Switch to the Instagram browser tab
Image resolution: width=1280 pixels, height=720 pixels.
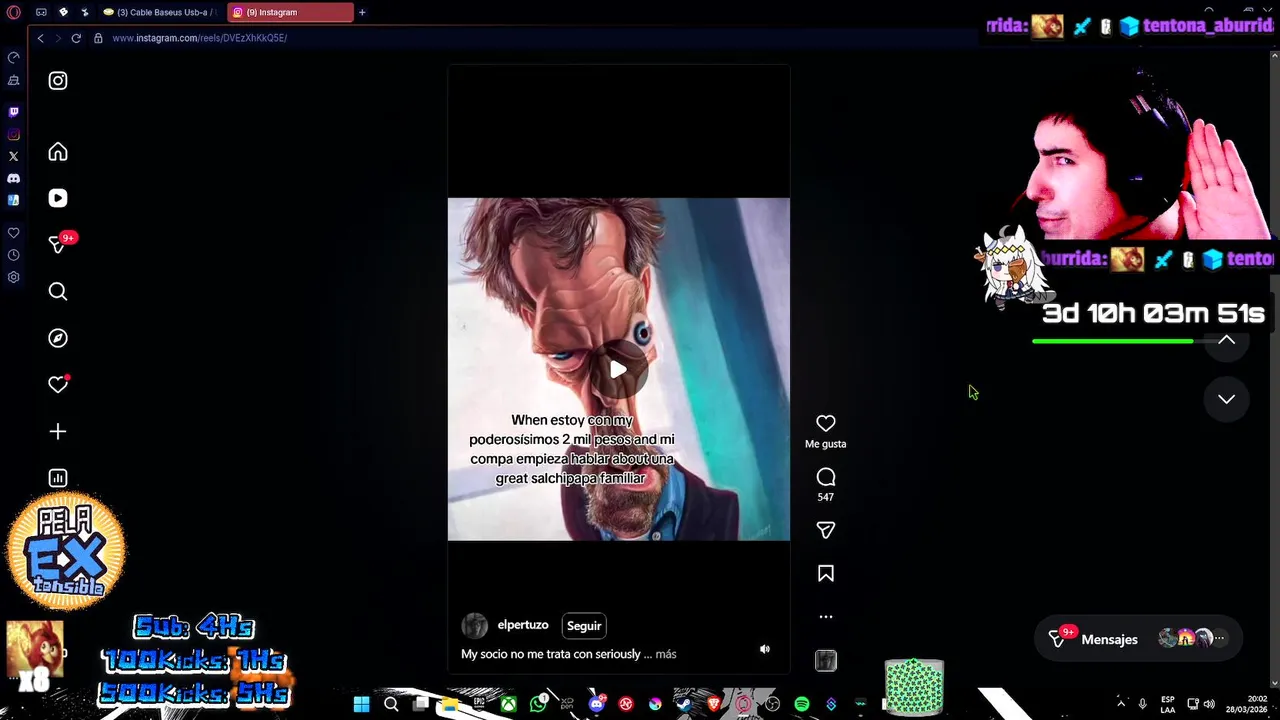pos(290,12)
